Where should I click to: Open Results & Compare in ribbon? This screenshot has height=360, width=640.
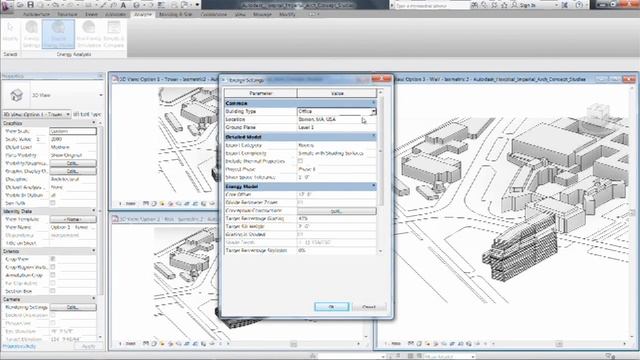point(113,35)
